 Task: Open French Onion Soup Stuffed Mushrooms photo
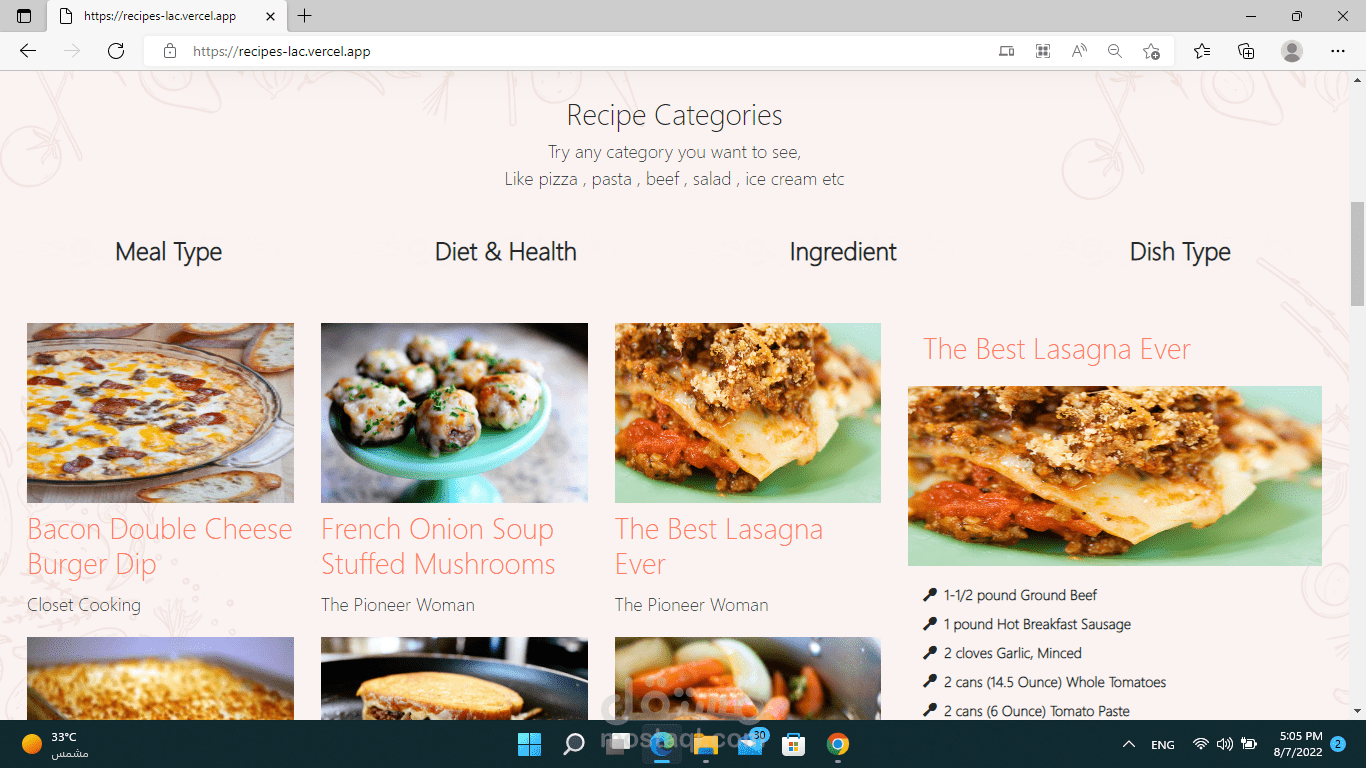point(454,412)
